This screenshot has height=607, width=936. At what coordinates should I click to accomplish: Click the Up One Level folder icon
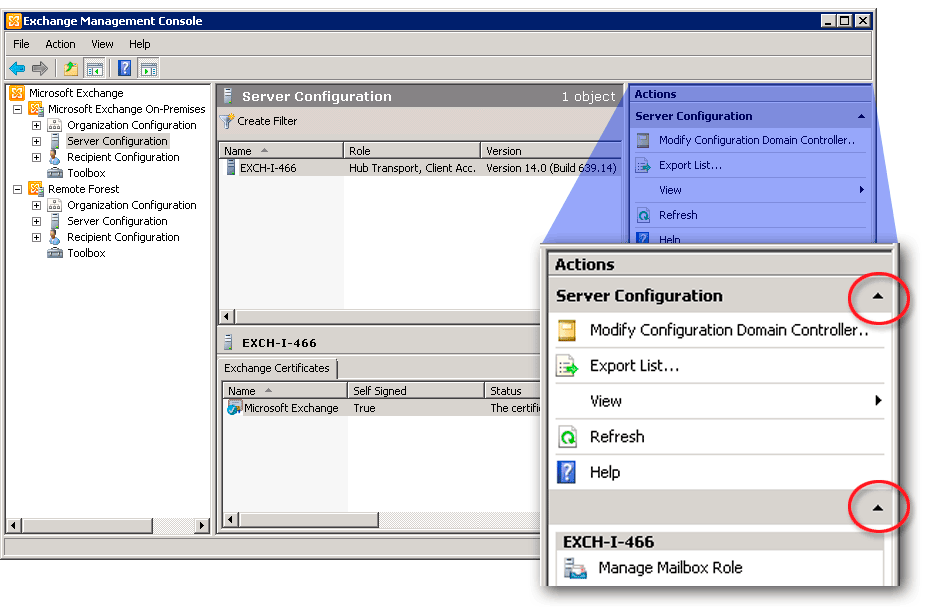70,68
